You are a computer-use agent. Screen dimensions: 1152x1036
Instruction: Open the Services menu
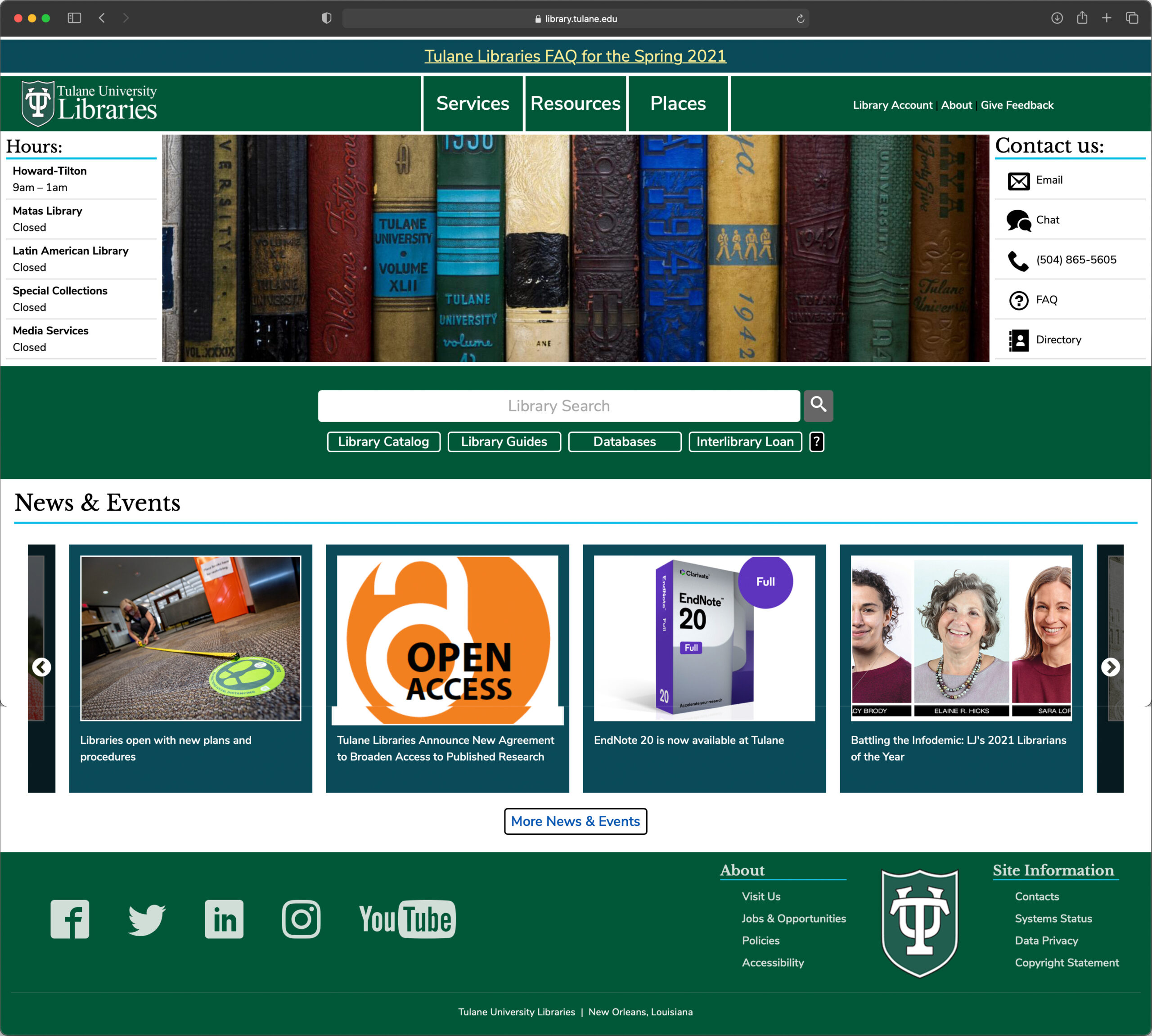pos(472,104)
